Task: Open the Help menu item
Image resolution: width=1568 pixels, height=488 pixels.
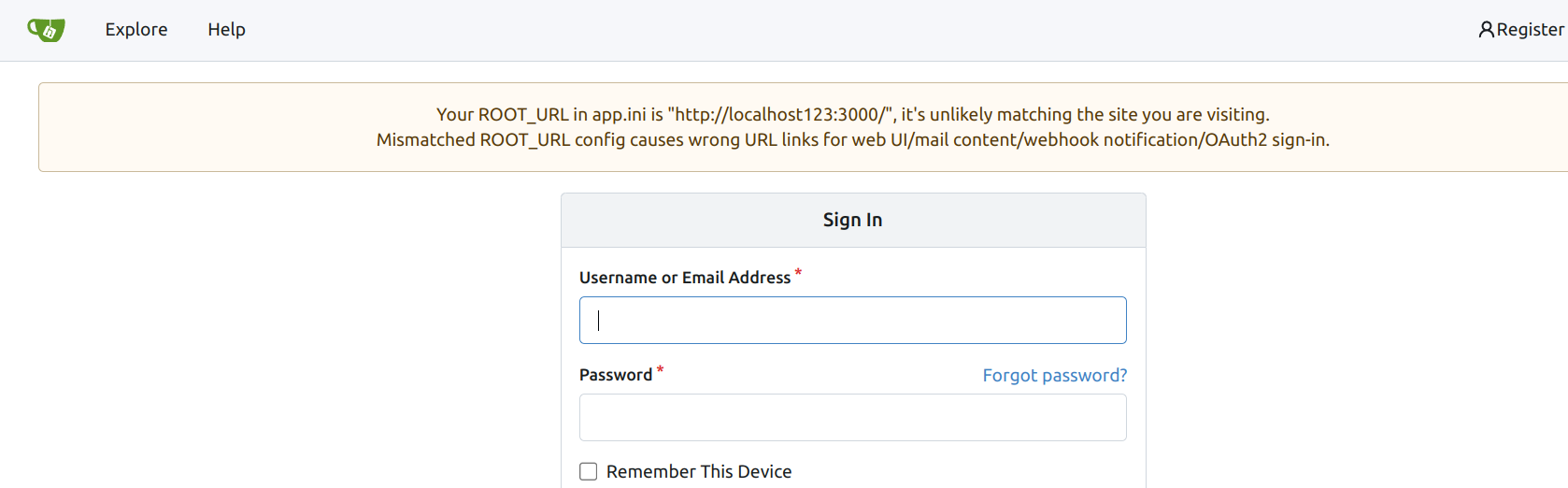Action: pyautogui.click(x=226, y=30)
